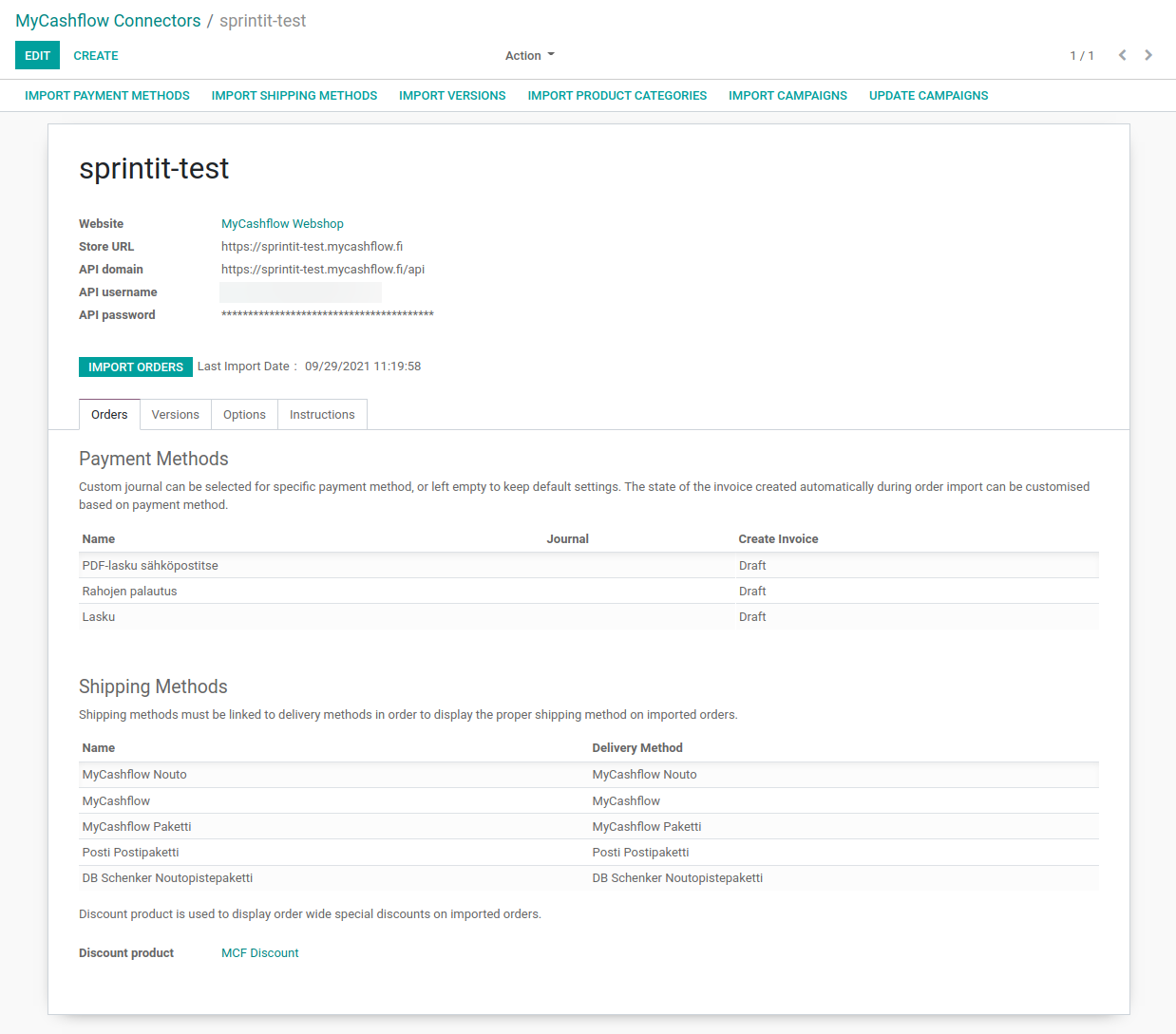This screenshot has height=1034, width=1176.
Task: Select the Rahojen palautus payment row
Action: (x=589, y=592)
